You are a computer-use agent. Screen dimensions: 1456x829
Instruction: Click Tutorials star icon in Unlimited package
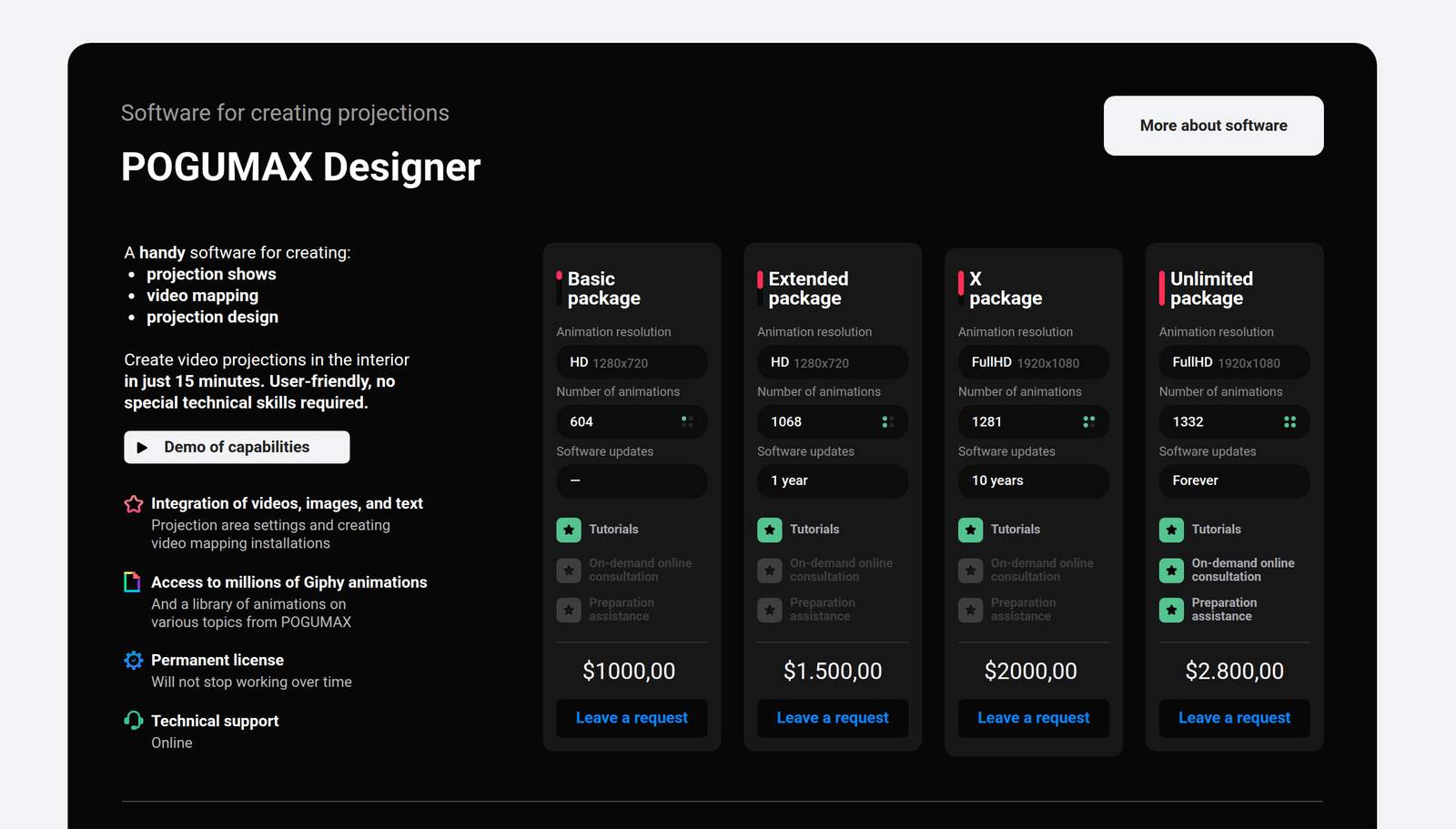tap(1171, 530)
